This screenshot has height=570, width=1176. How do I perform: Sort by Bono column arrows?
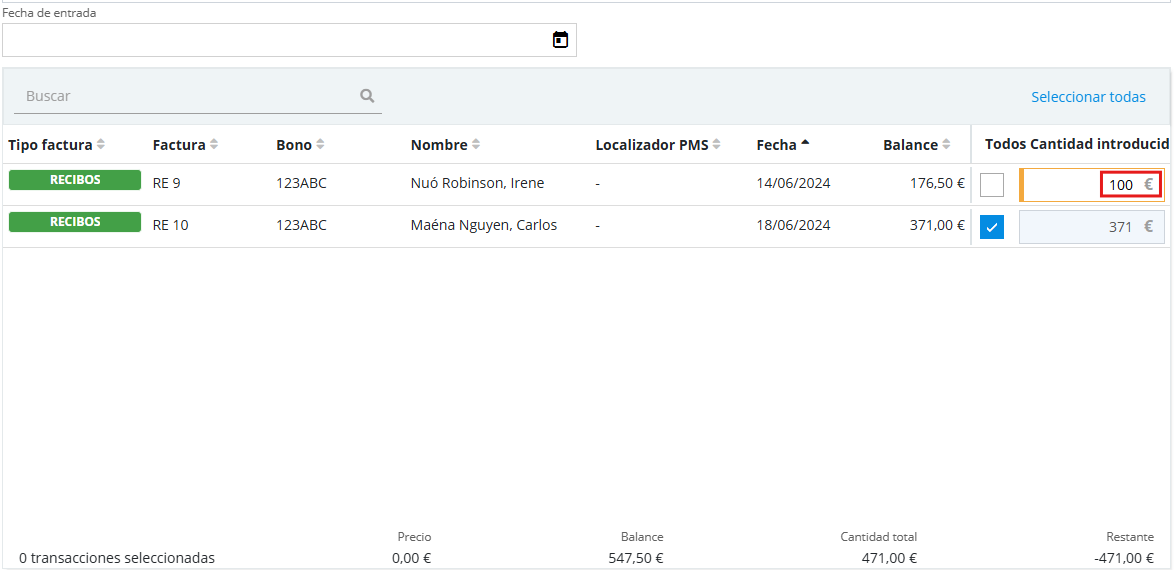coord(320,145)
